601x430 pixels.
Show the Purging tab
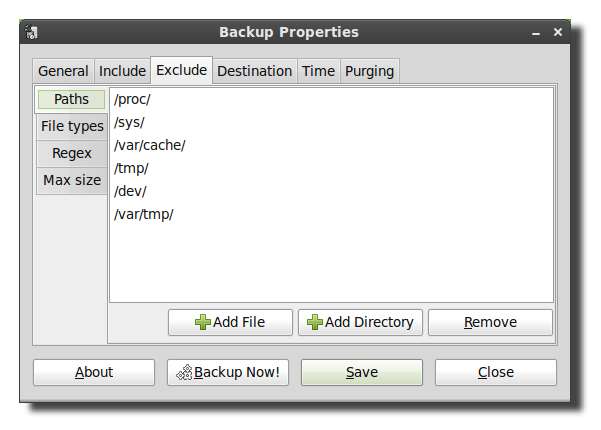tap(369, 71)
